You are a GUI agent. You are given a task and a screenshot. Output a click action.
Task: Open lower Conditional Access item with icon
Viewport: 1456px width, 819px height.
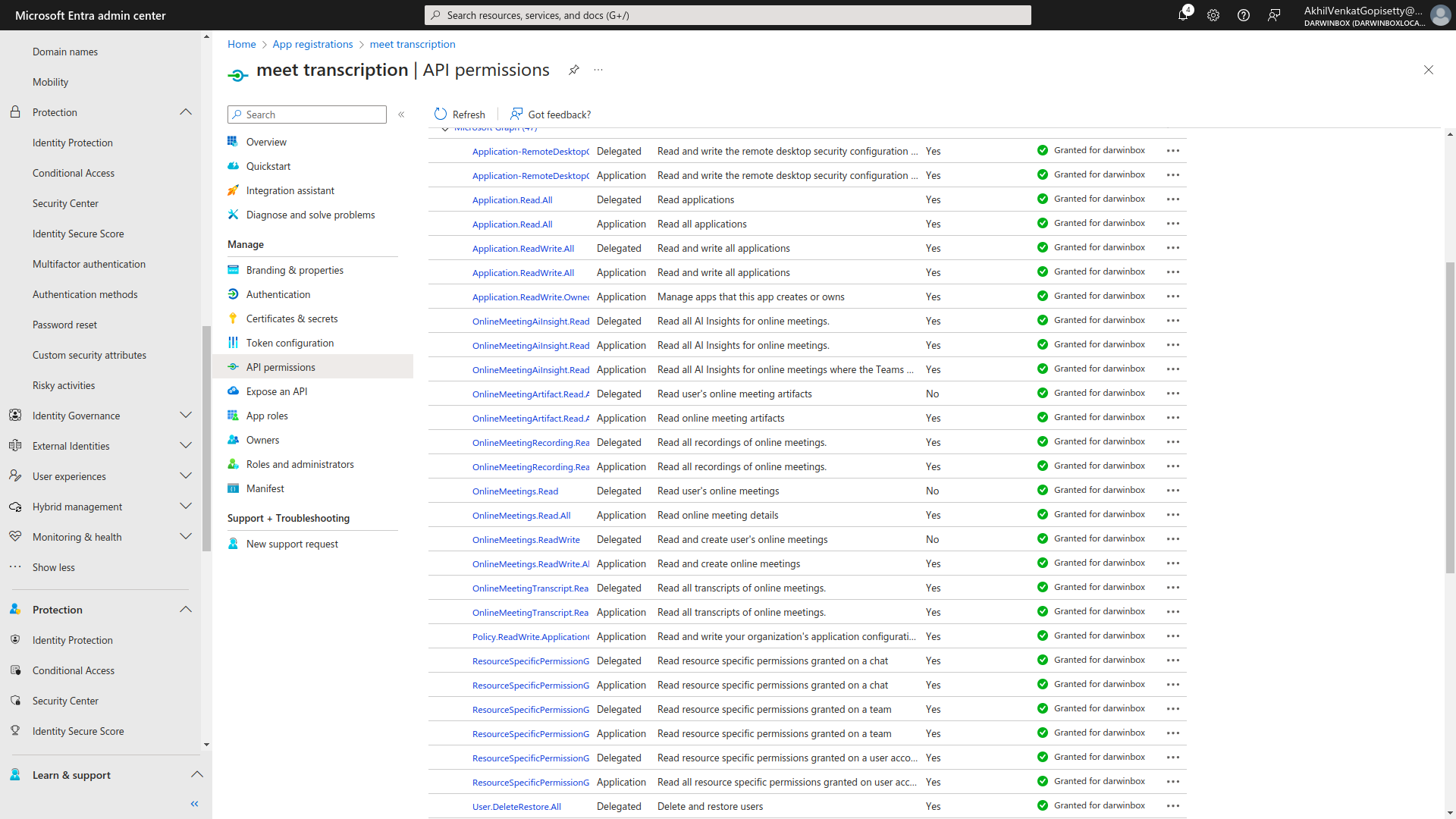74,670
